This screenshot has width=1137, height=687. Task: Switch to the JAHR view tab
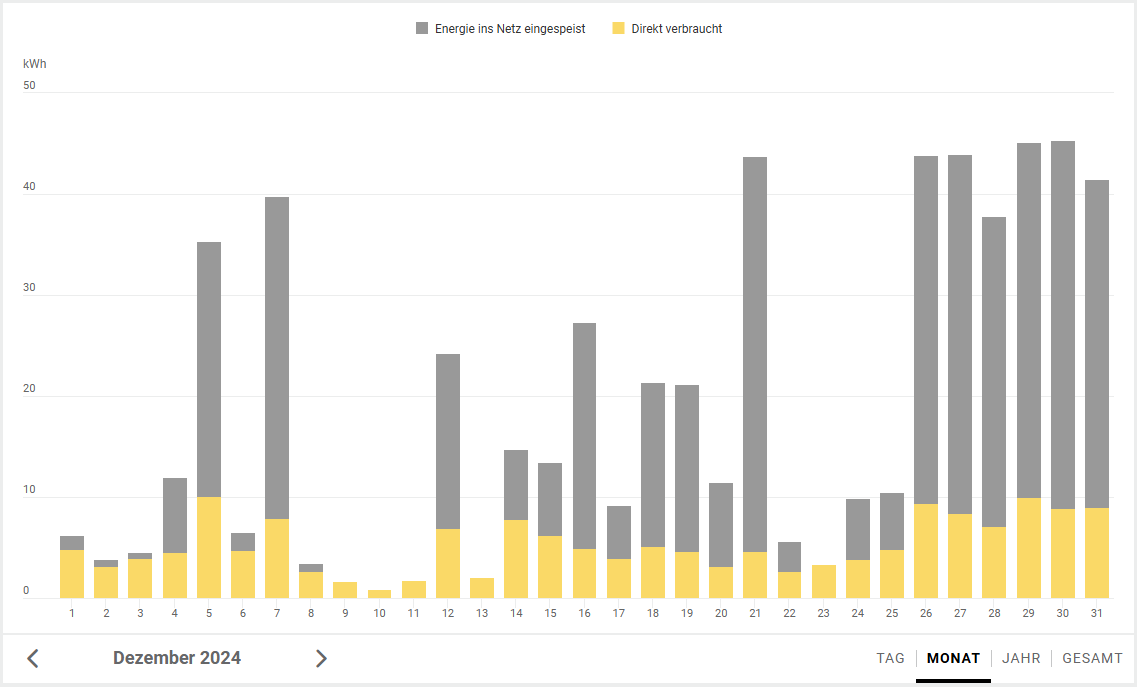[1021, 658]
